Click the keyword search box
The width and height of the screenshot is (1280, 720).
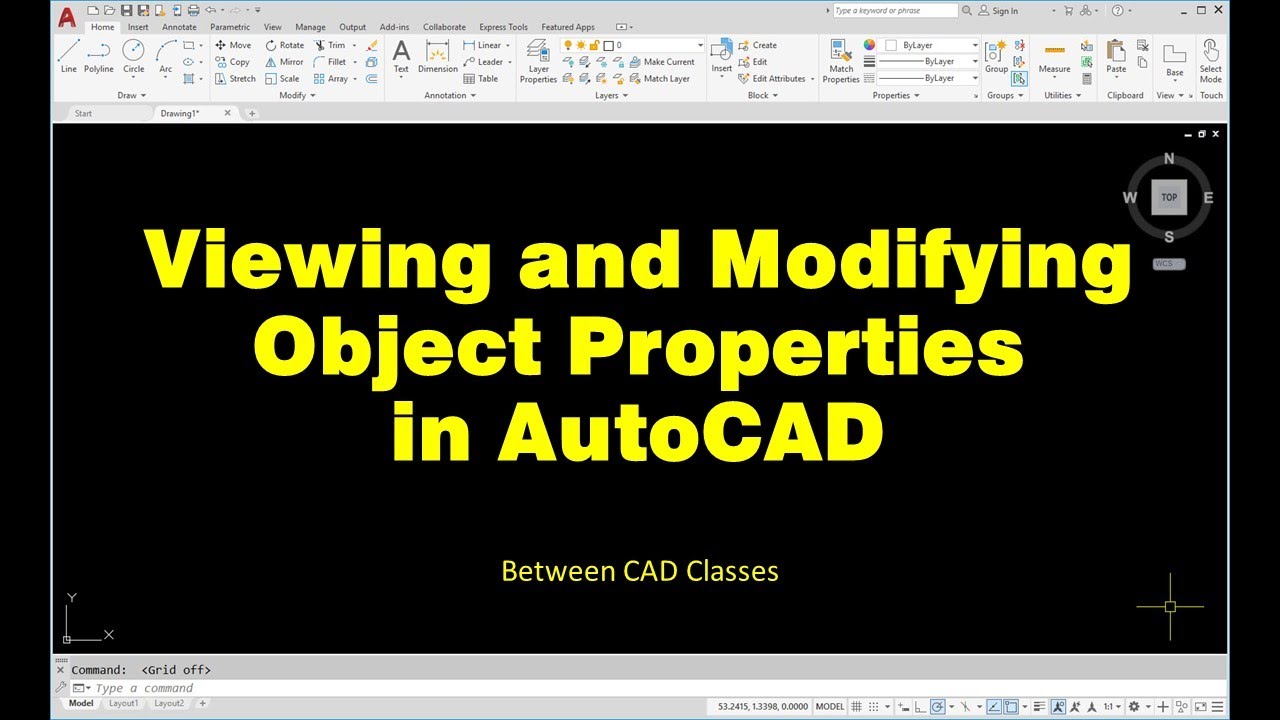tap(895, 11)
